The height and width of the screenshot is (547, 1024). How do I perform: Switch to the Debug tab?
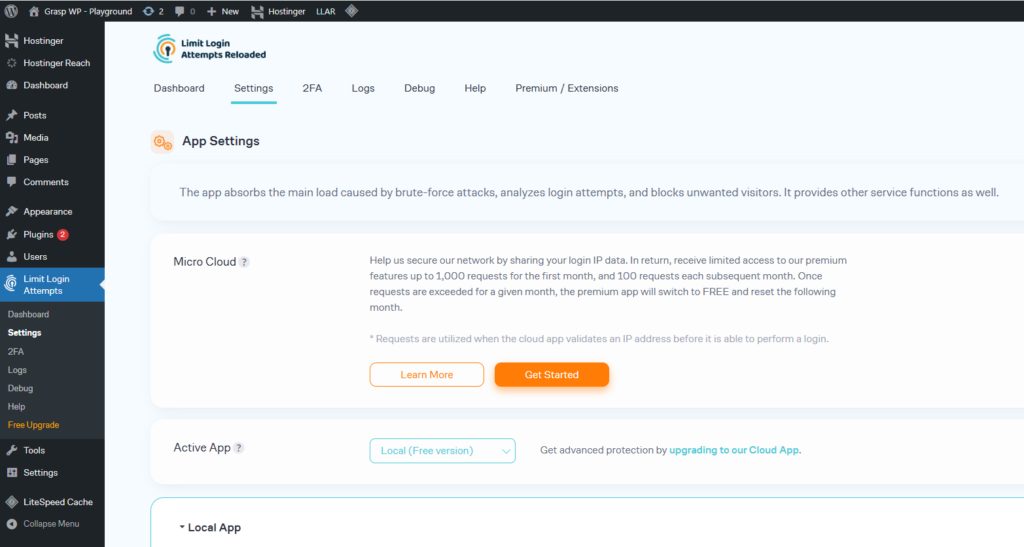pyautogui.click(x=419, y=88)
